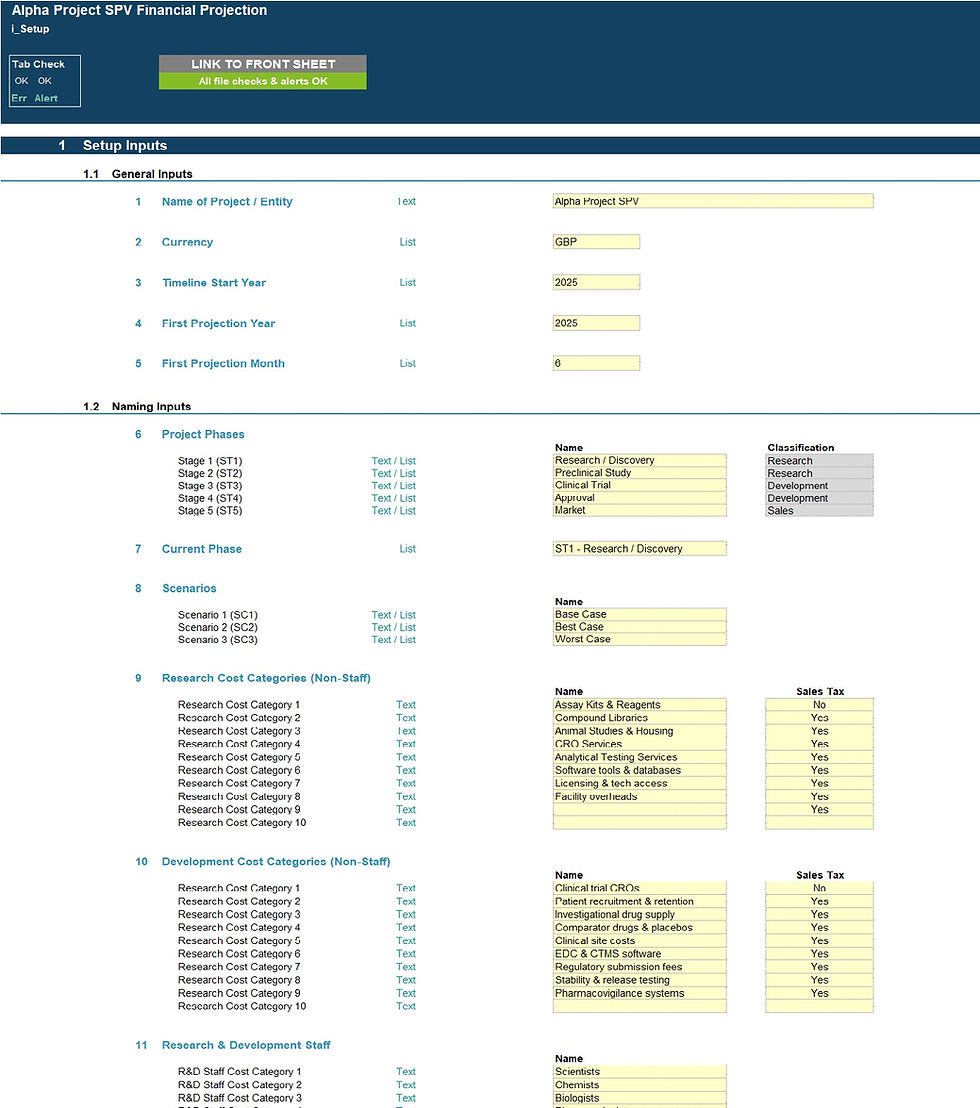Click the Err indicator in Tab Check
Image resolution: width=980 pixels, height=1108 pixels.
tap(19, 97)
